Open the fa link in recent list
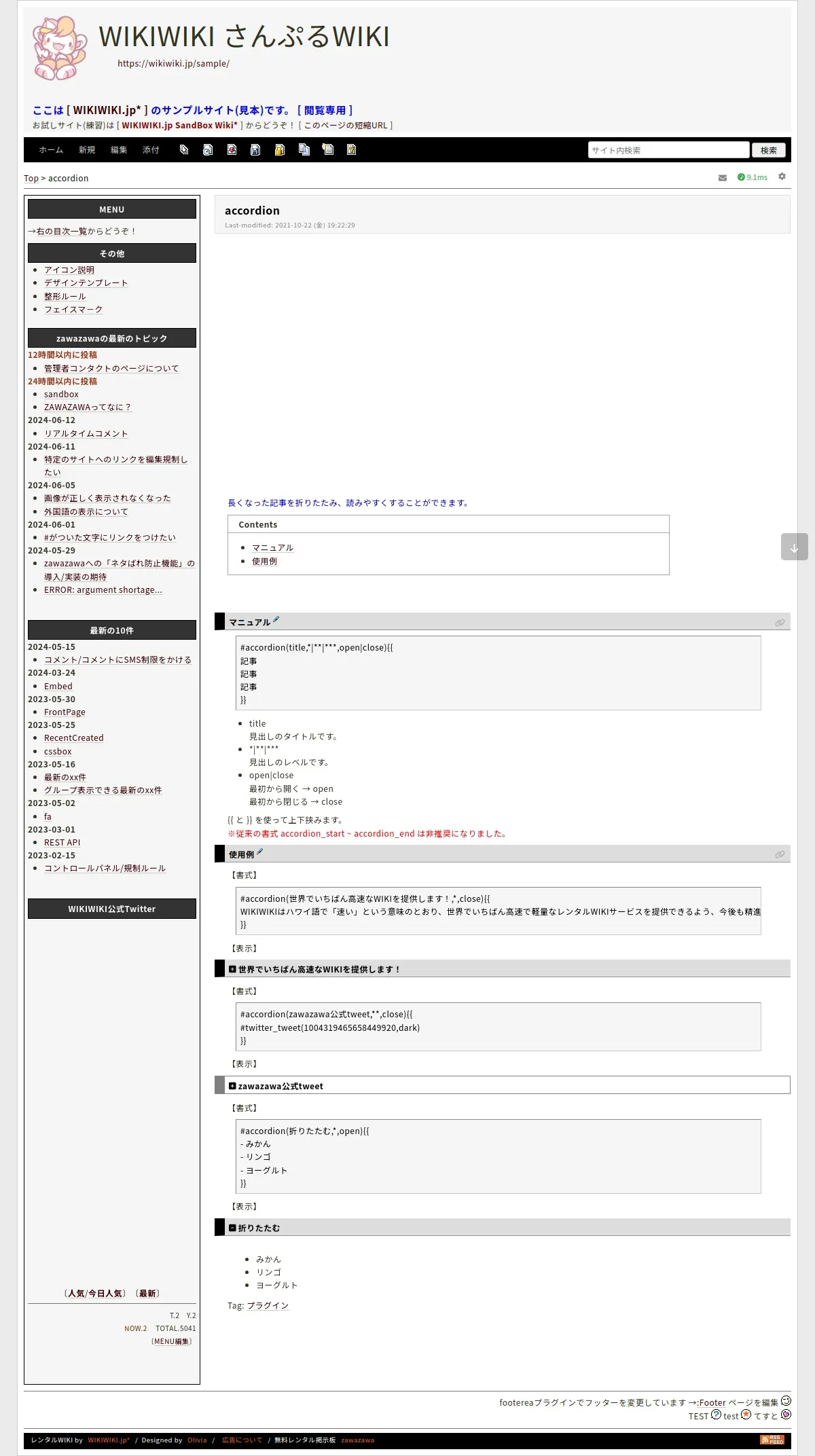 [48, 817]
